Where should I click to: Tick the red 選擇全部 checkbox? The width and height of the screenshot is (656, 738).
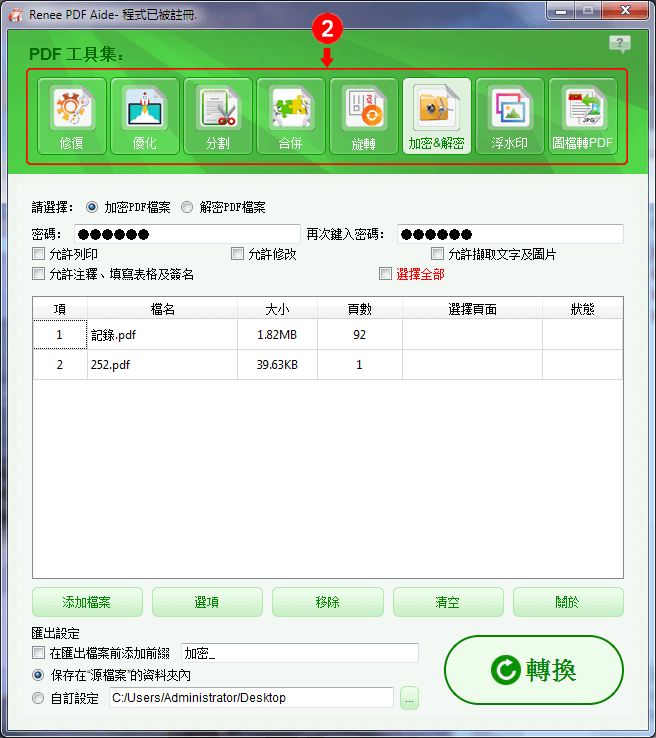pos(385,274)
